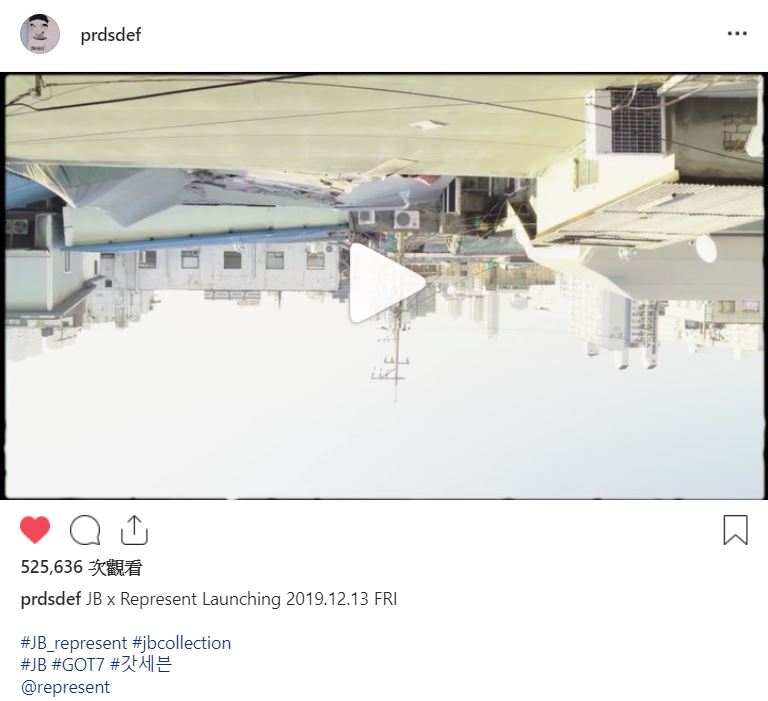Open the prdsdef profile avatar
Viewport: 768px width, 701px height.
tap(40, 34)
